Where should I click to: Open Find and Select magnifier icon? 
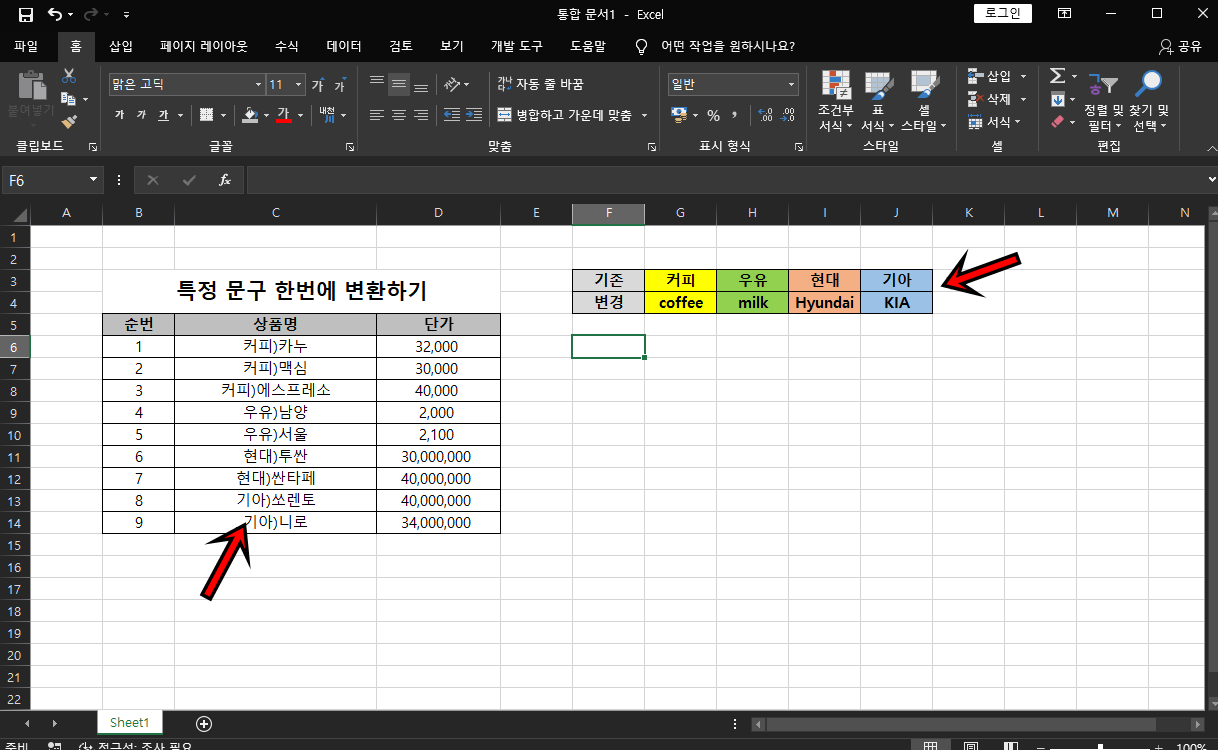(x=1149, y=86)
